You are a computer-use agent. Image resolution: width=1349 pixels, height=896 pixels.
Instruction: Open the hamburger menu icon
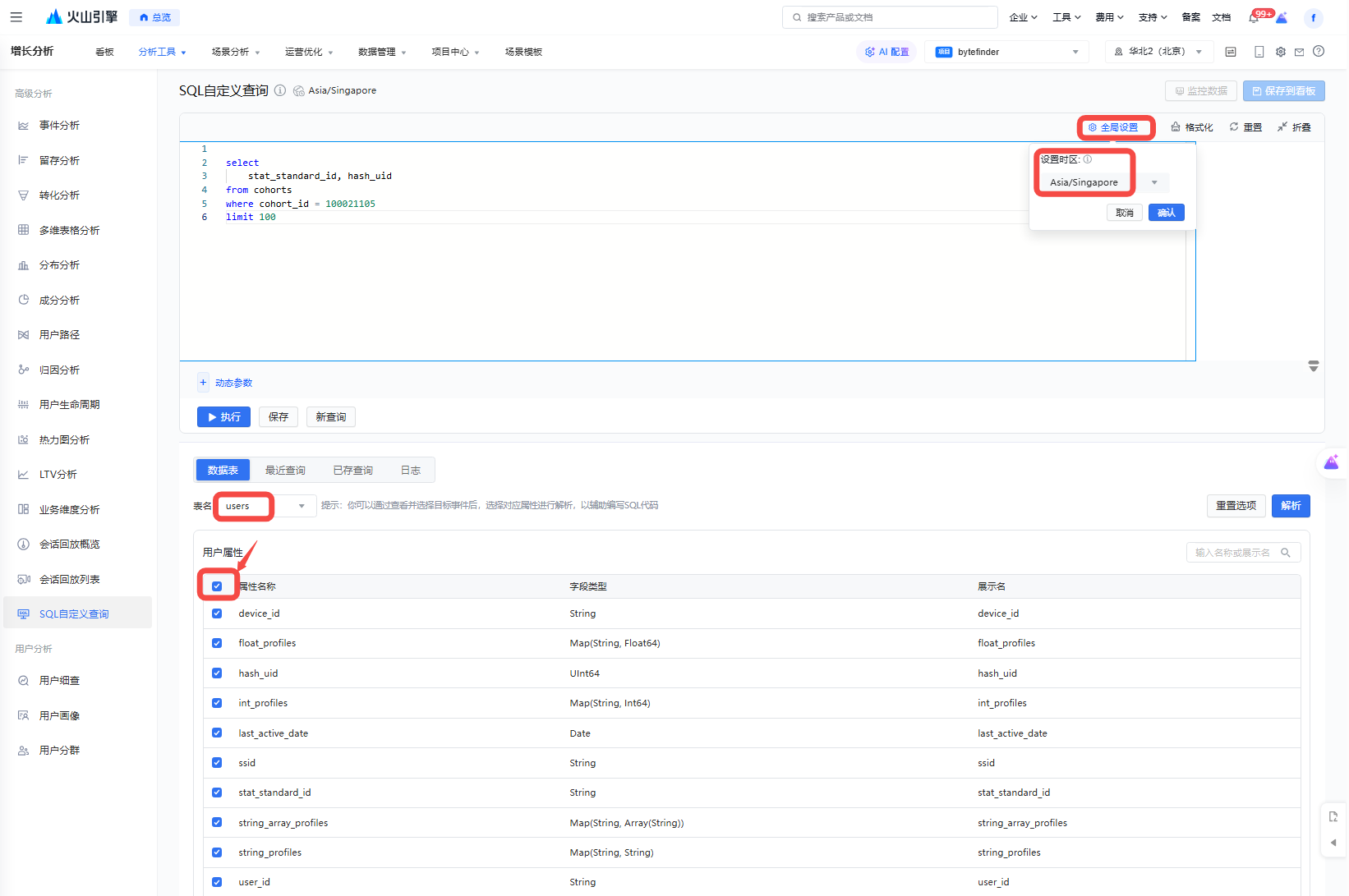(16, 16)
